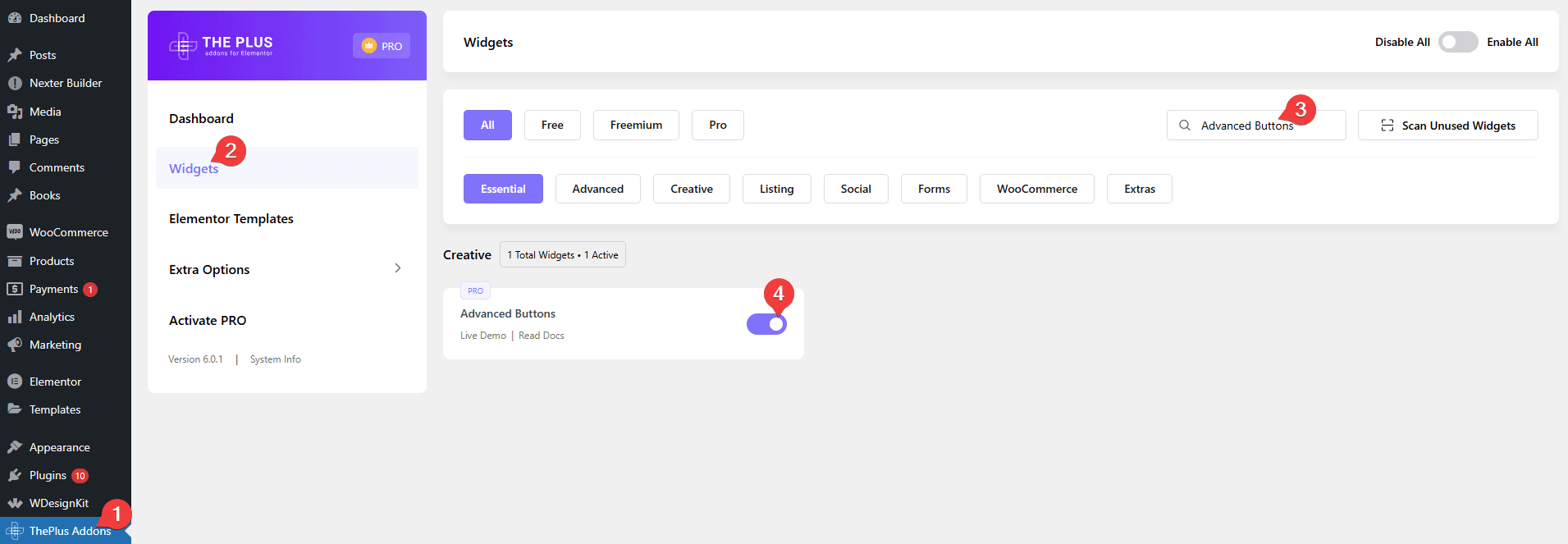Toggle the Advanced Buttons widget switch
The width and height of the screenshot is (1568, 544).
pos(766,324)
